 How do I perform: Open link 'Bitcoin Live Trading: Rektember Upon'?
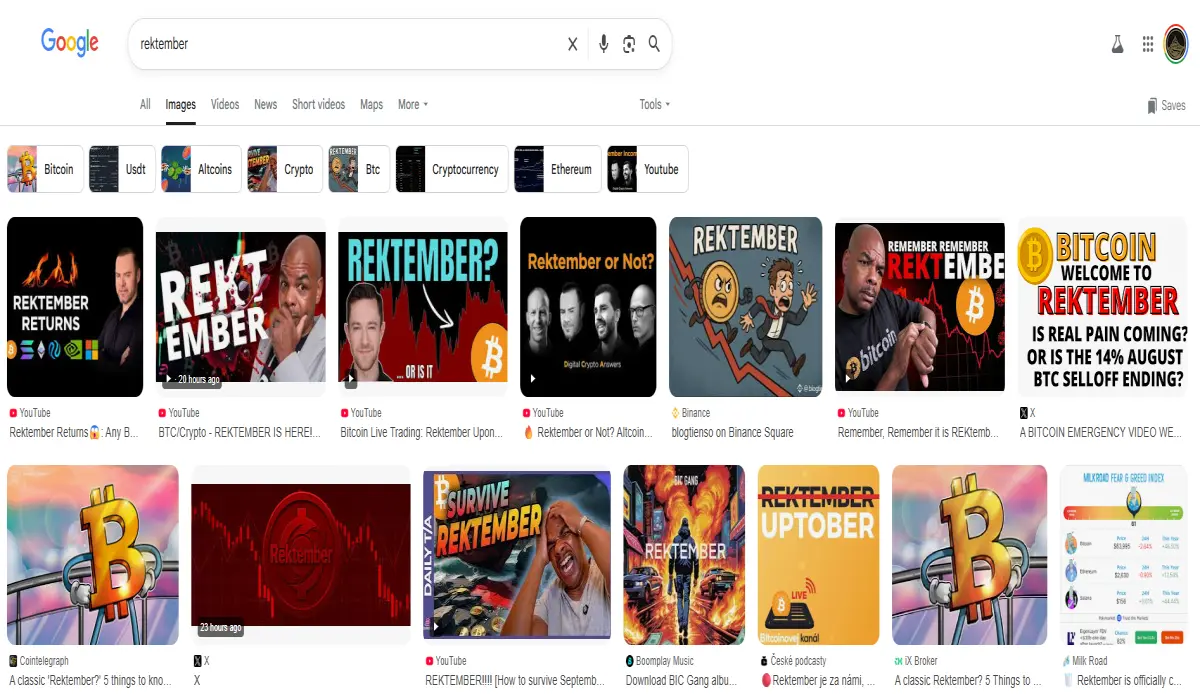coord(421,433)
